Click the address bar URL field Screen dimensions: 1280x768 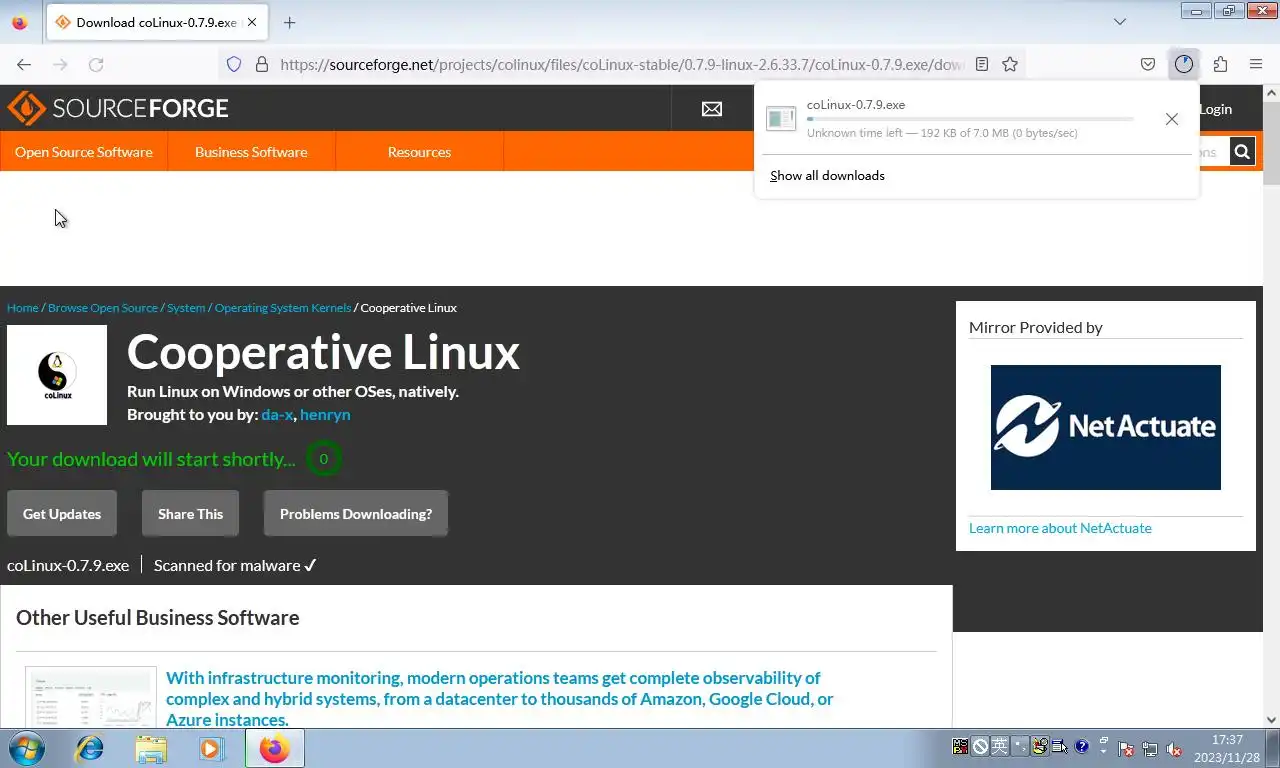tap(620, 64)
